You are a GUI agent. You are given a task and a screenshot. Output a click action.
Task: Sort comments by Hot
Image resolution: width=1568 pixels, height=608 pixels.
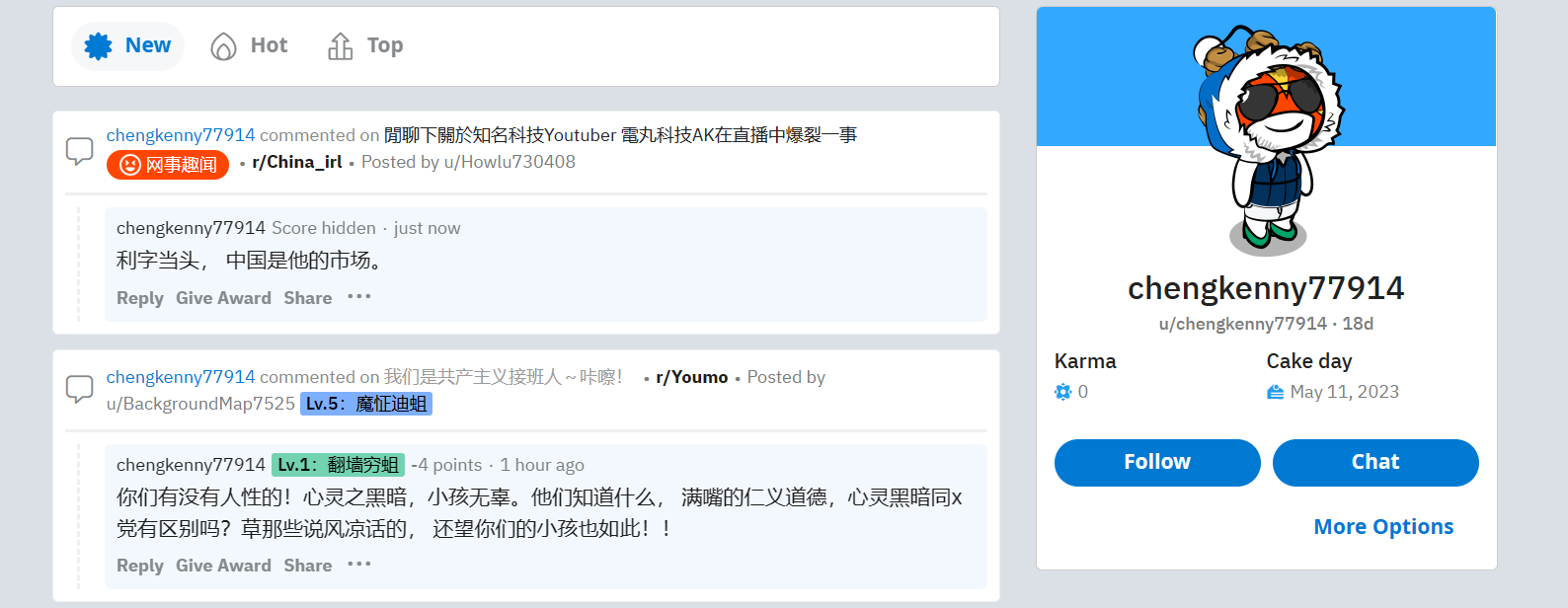[x=249, y=46]
